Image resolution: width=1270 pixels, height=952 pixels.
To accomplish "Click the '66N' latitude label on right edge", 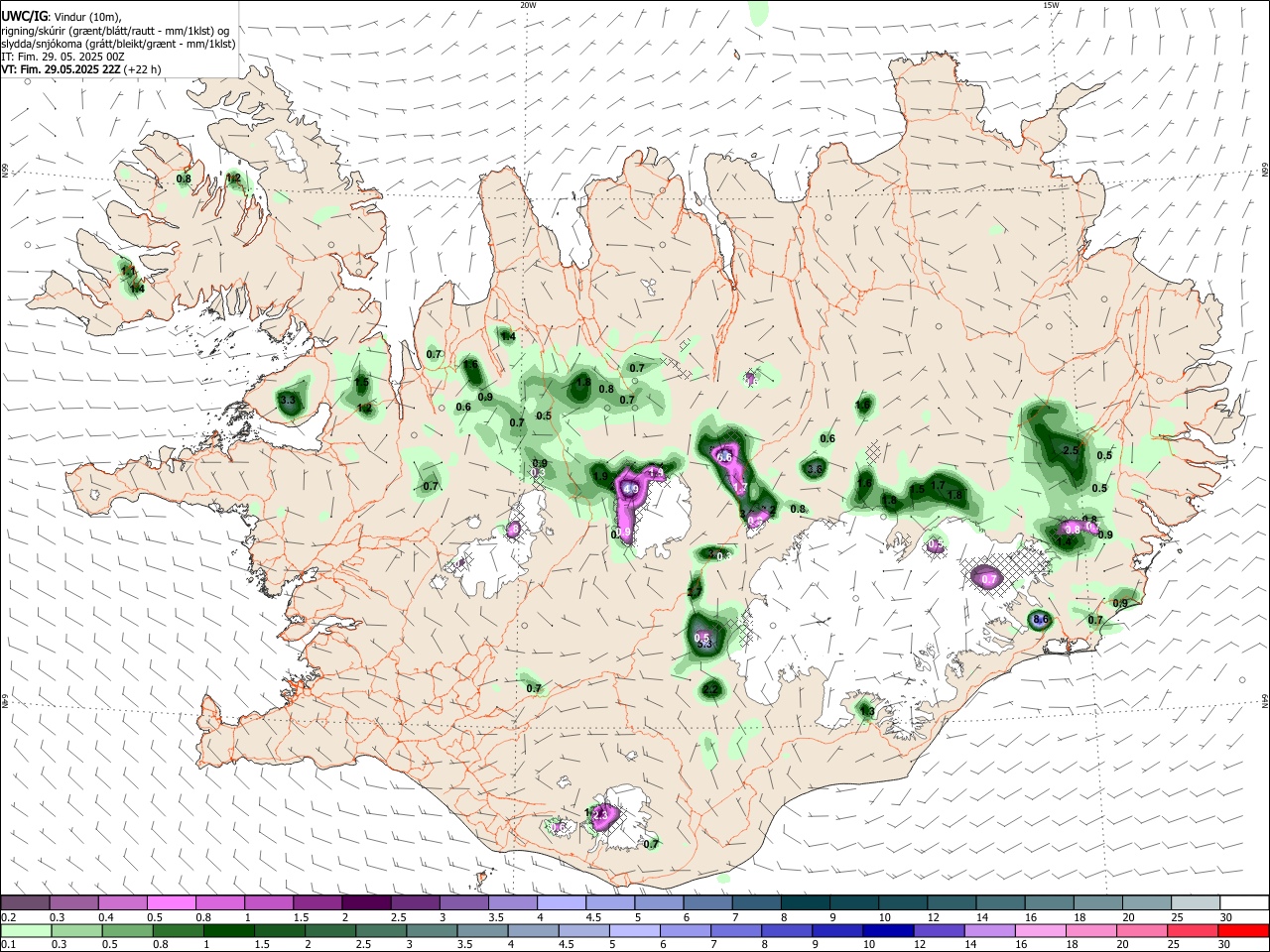I will 1264,170.
